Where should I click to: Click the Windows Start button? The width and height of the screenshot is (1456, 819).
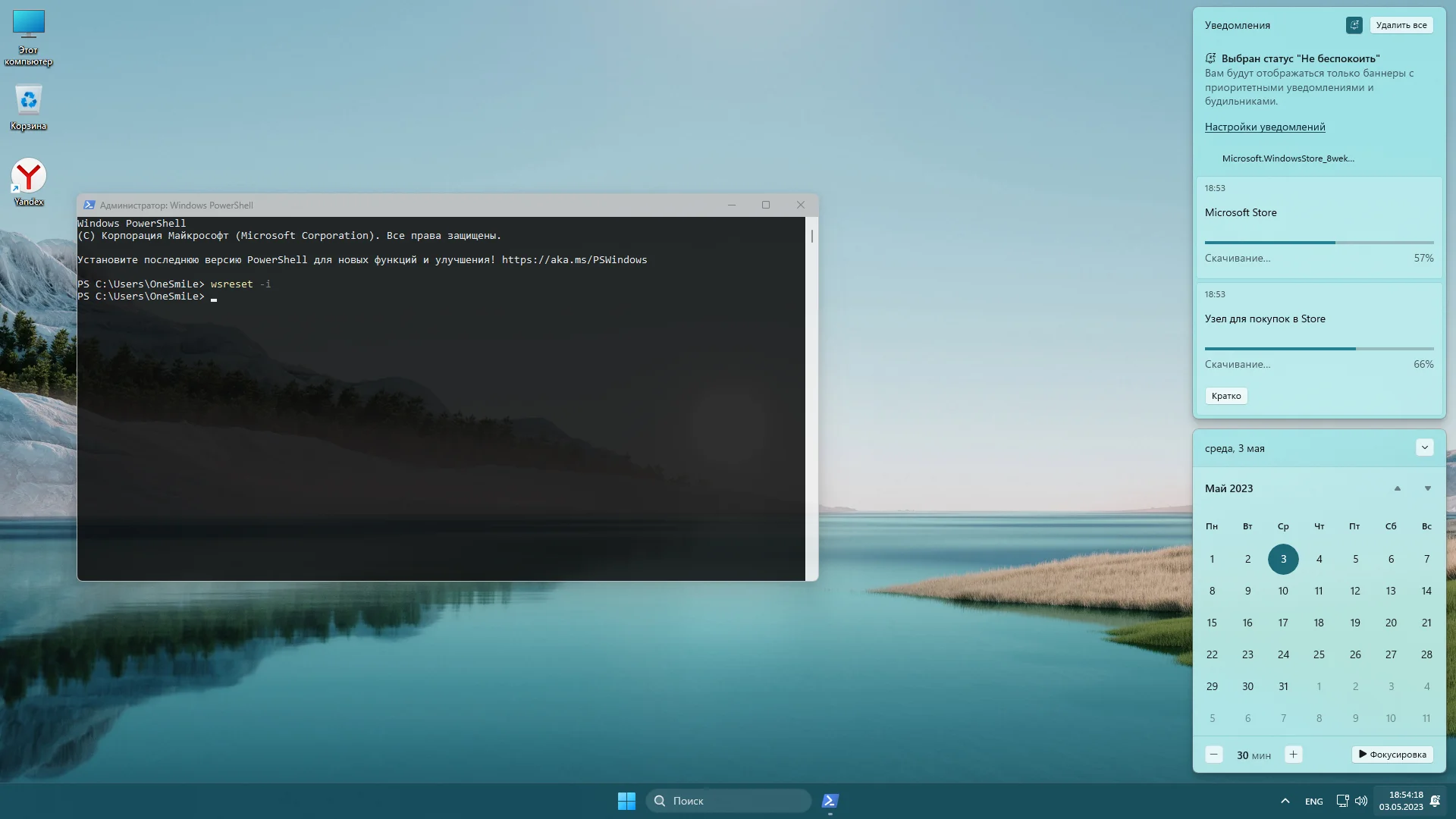(x=626, y=801)
